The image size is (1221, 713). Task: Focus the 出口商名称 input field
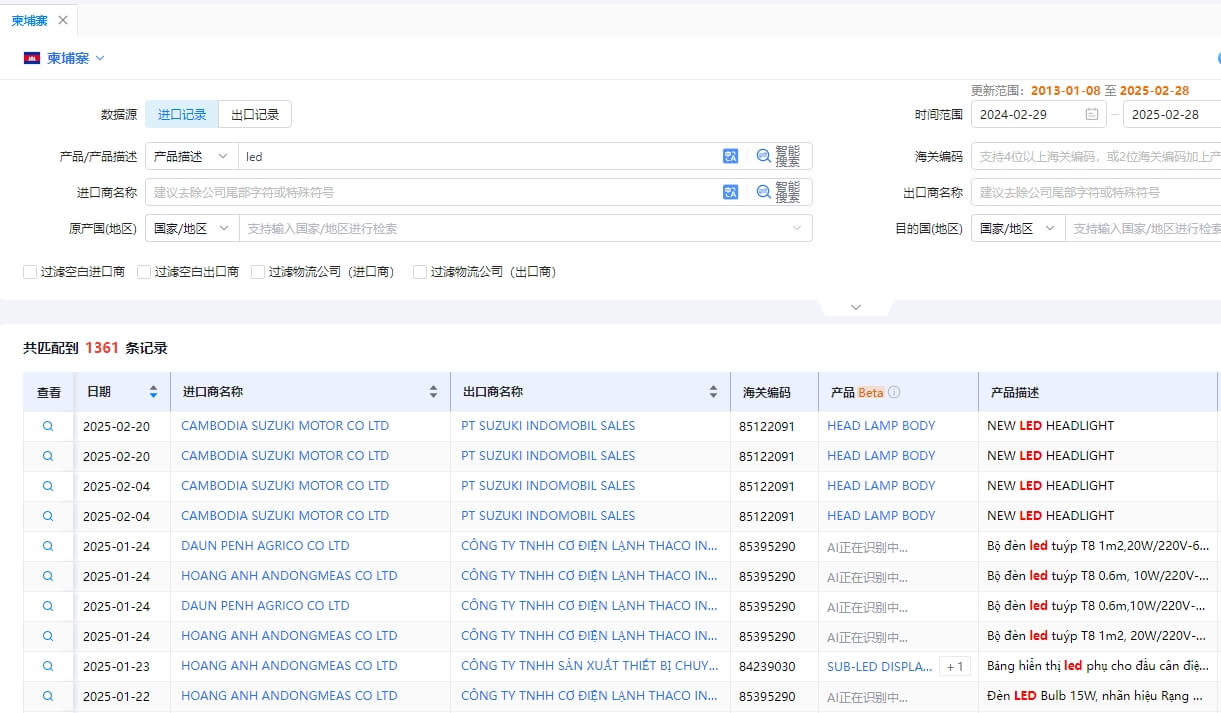click(x=1096, y=192)
